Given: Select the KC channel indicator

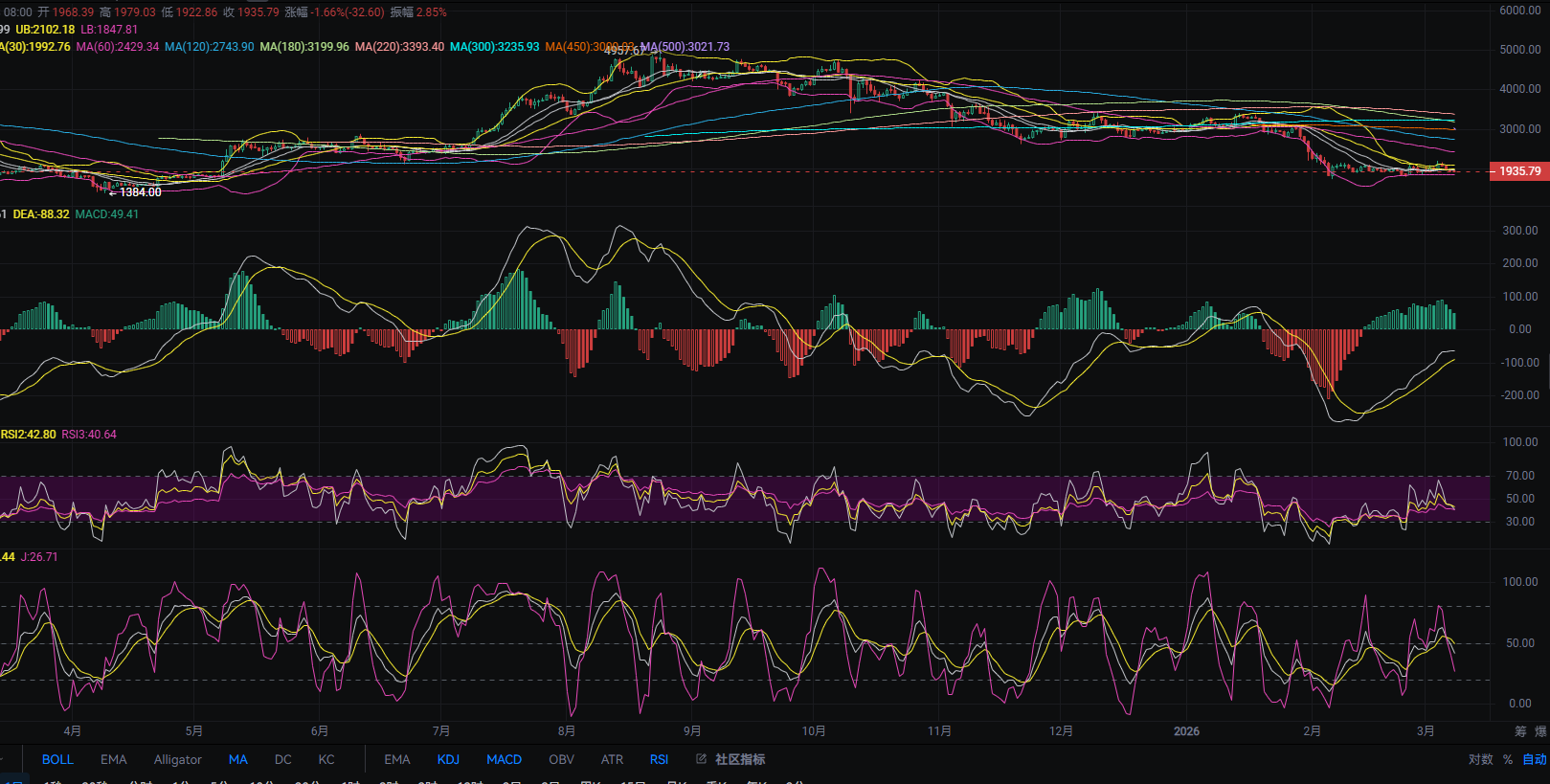Looking at the screenshot, I should 326,759.
